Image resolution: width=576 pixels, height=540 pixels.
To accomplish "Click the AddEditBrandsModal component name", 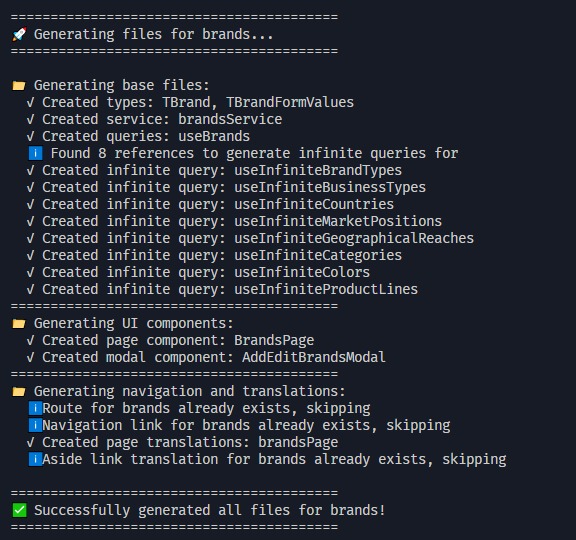I will point(314,357).
